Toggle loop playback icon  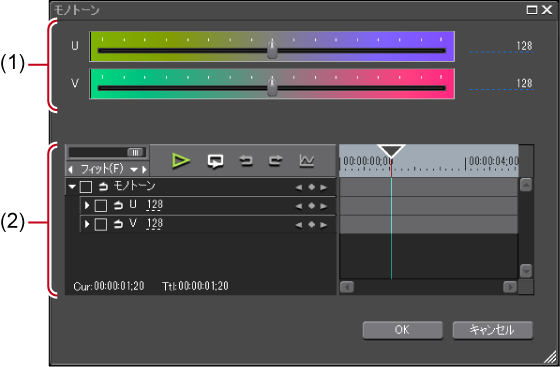[x=215, y=161]
